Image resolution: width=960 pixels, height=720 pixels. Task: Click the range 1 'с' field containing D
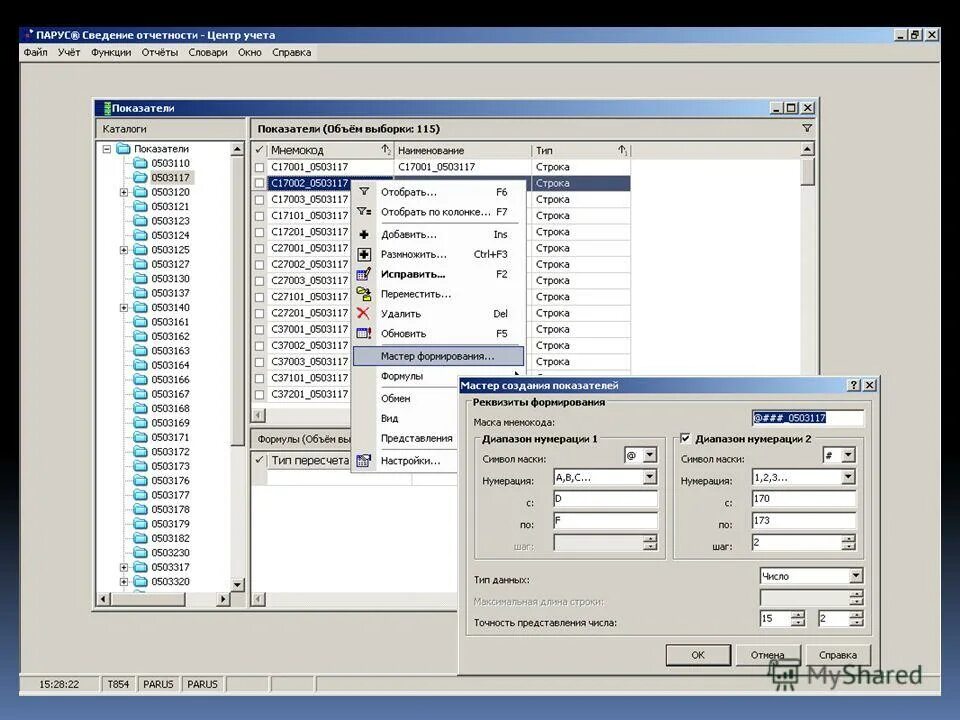(605, 499)
